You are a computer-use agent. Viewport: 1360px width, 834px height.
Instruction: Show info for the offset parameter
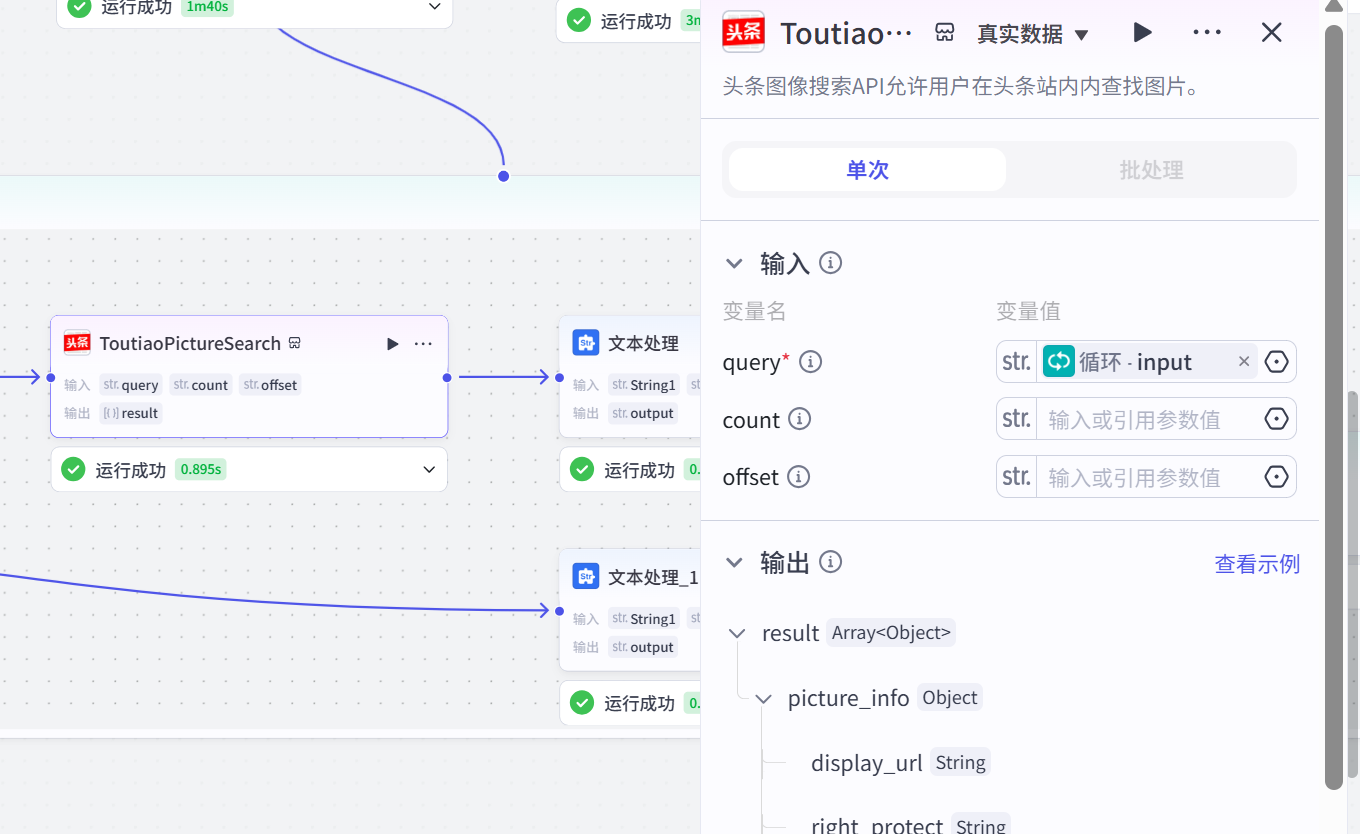(x=798, y=477)
